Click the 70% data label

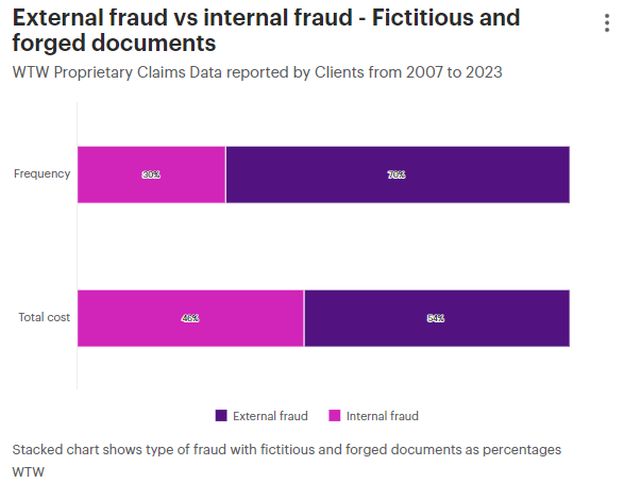397,174
